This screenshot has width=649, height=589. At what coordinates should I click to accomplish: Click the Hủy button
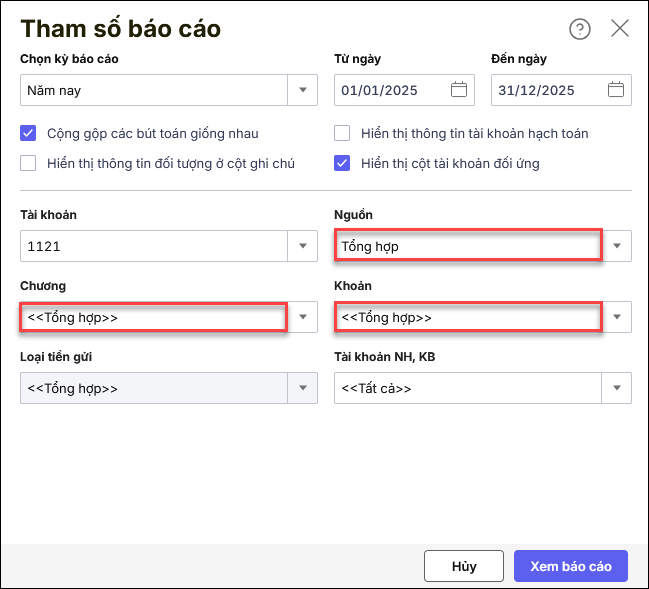(x=464, y=566)
